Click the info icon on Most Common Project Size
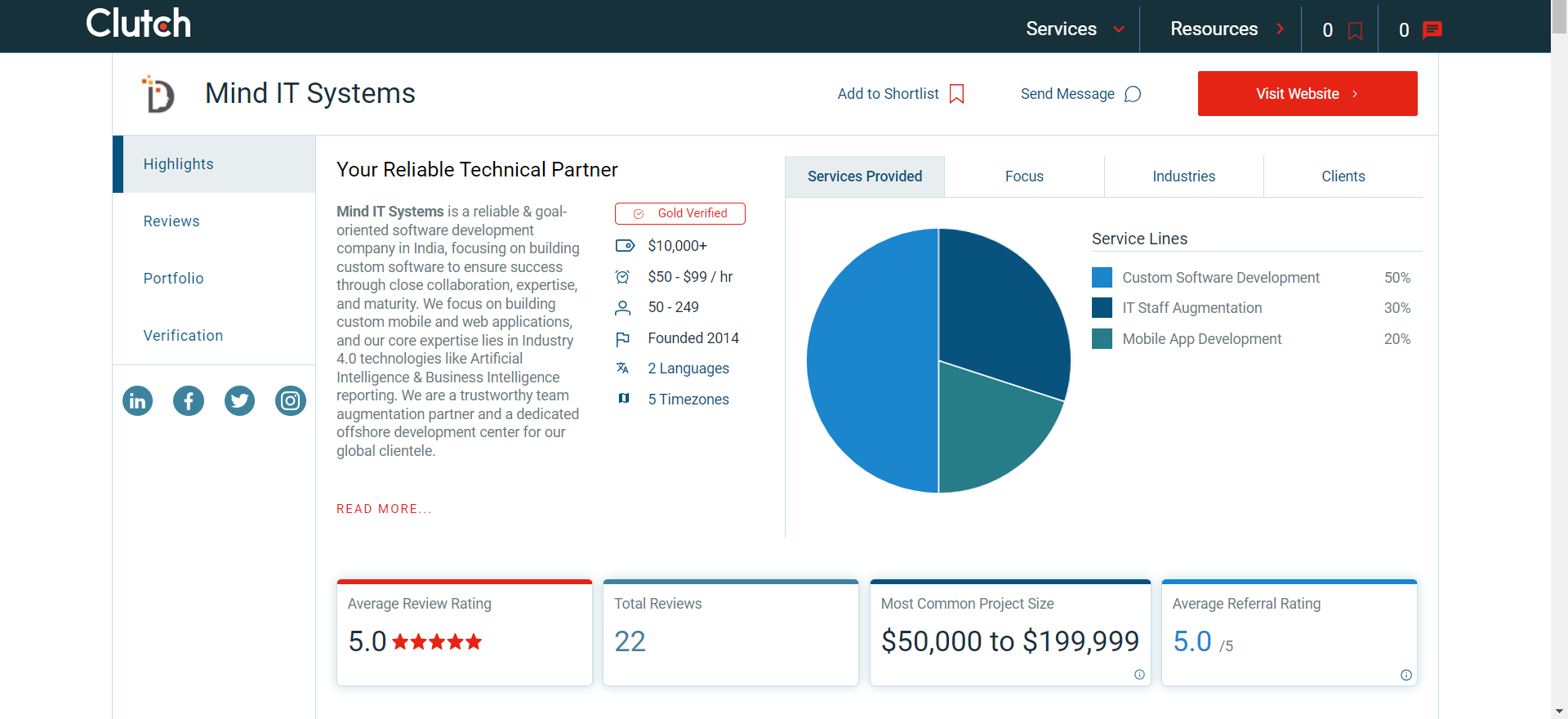Screen dimensions: 1568x719 (x=1139, y=675)
